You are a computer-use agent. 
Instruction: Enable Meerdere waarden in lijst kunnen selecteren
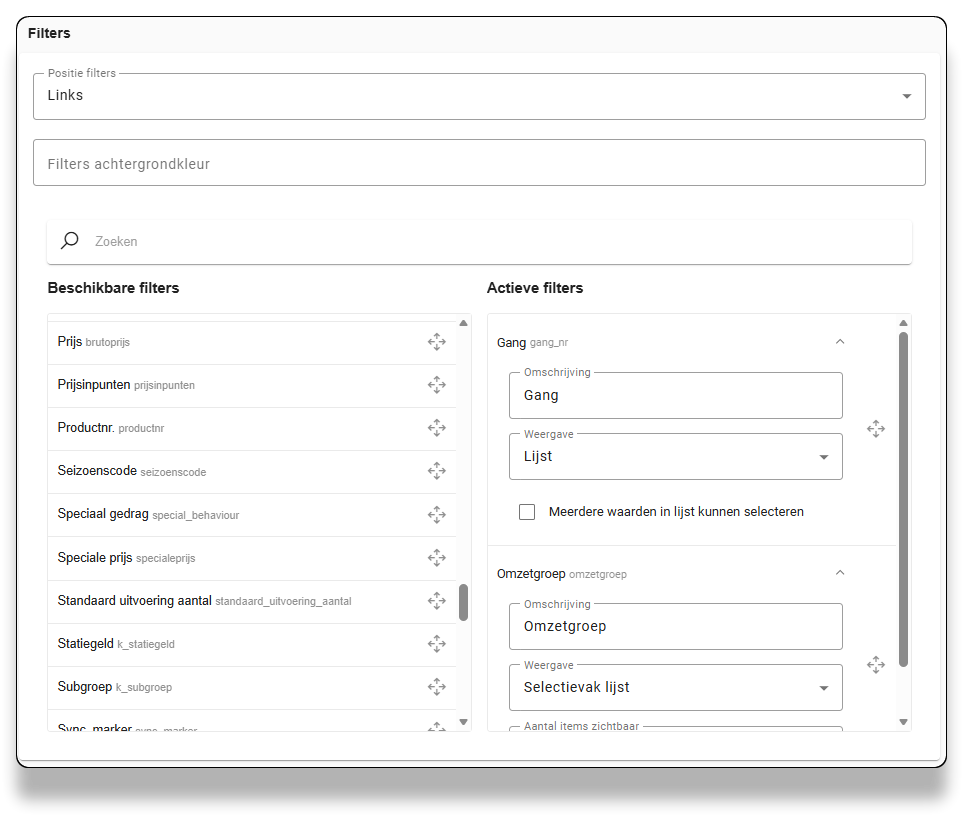click(x=527, y=512)
